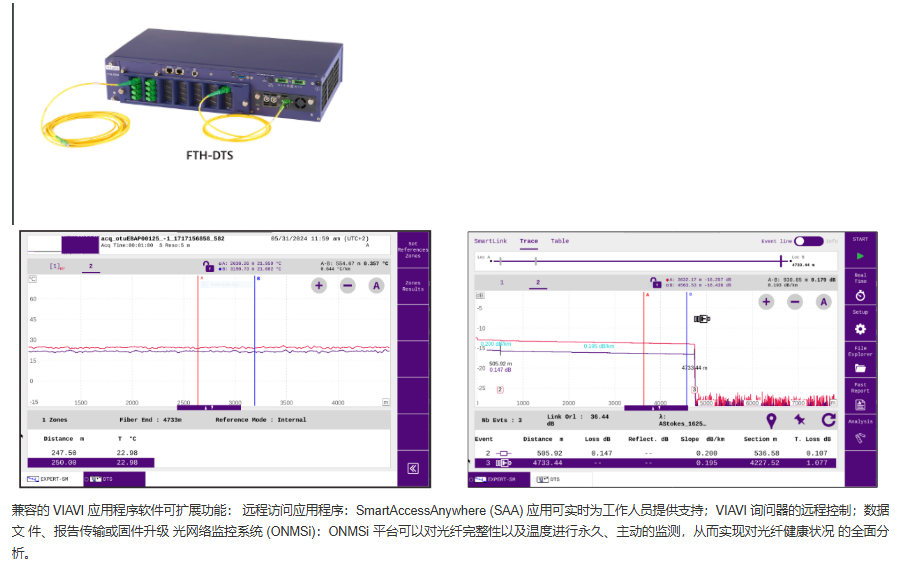Click the START play icon
This screenshot has height=587, width=900.
860,256
